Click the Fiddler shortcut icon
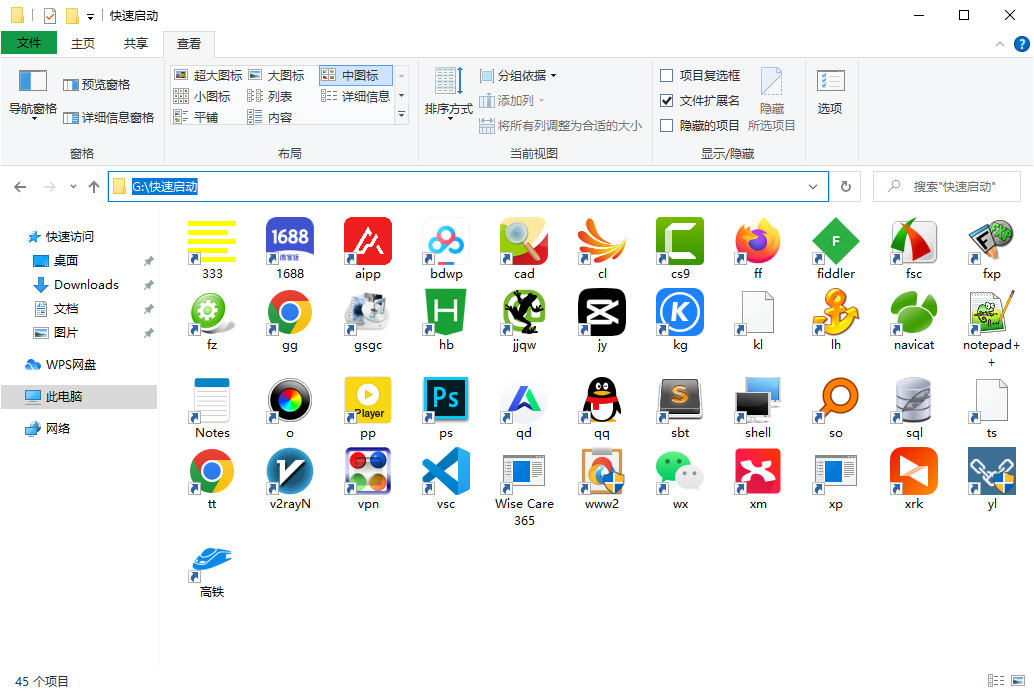 tap(836, 243)
